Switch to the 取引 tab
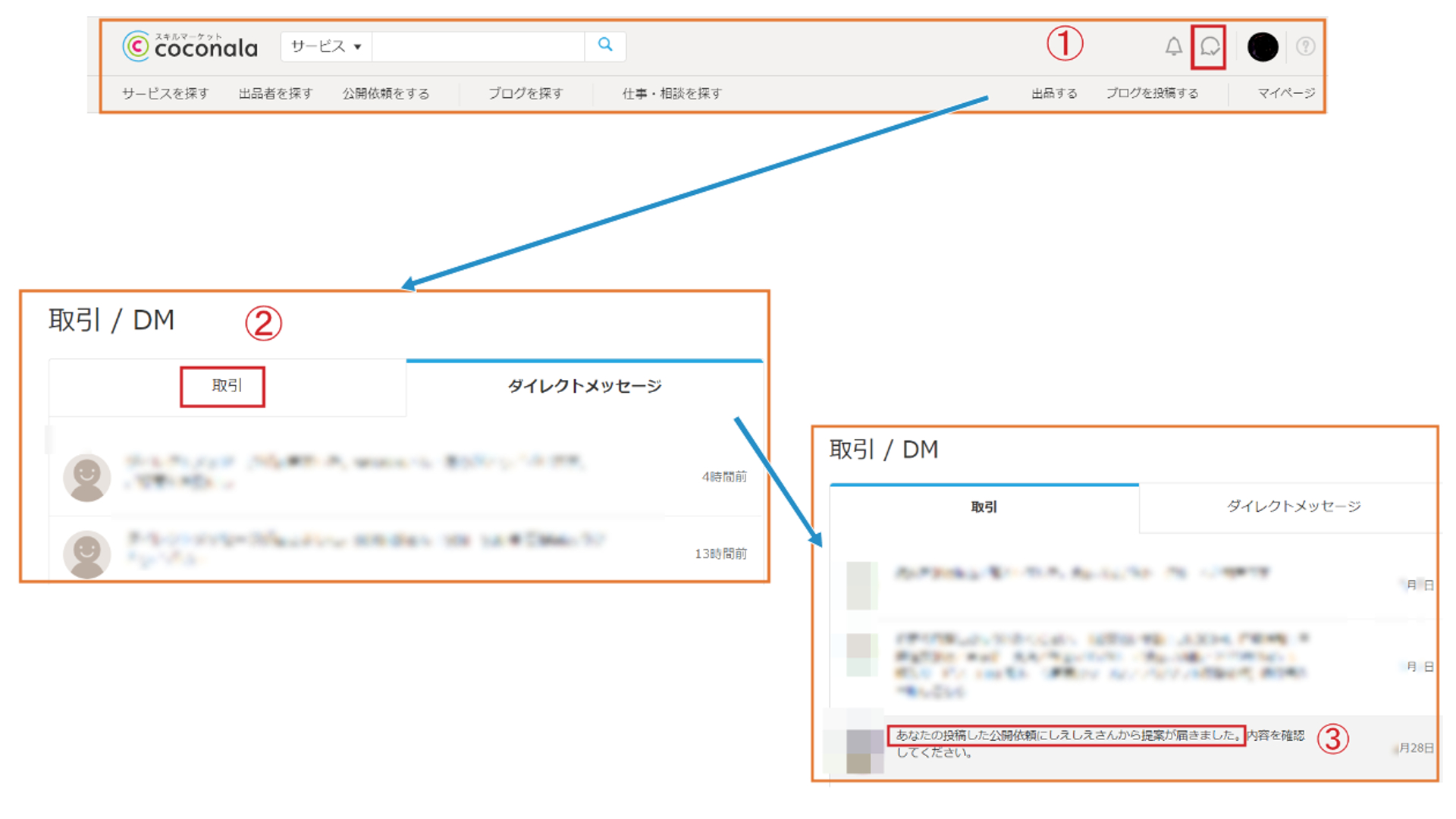Image resolution: width=1456 pixels, height=819 pixels. pyautogui.click(x=222, y=387)
